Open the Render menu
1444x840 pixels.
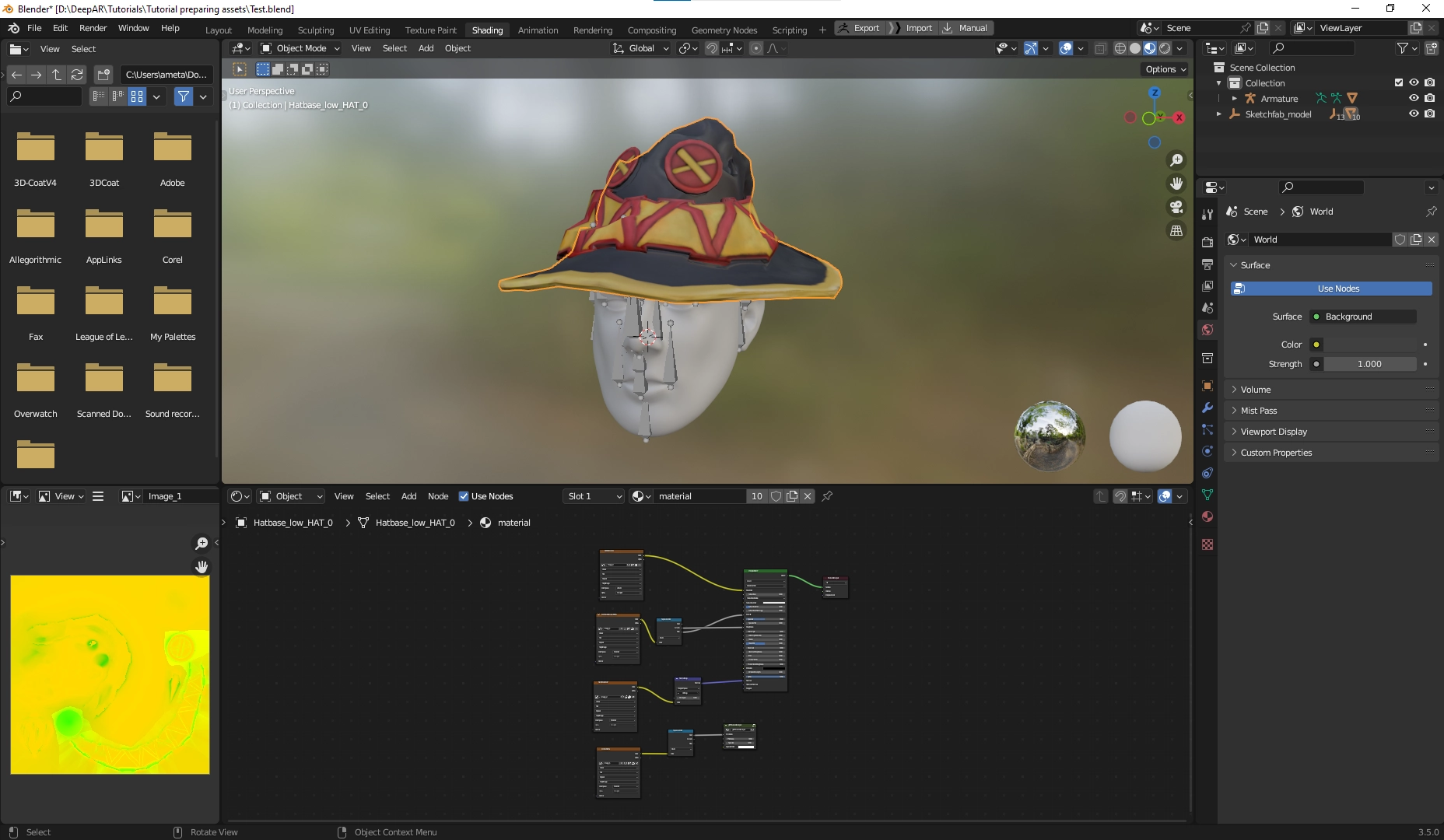[93, 28]
